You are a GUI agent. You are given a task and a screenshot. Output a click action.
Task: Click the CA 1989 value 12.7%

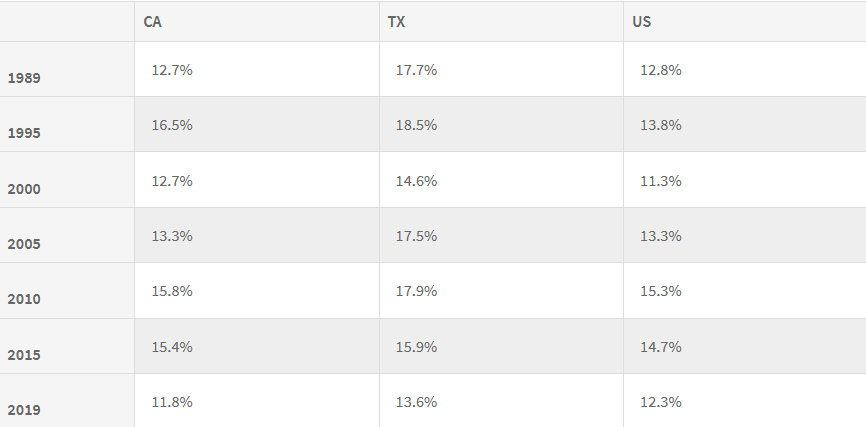coord(172,70)
